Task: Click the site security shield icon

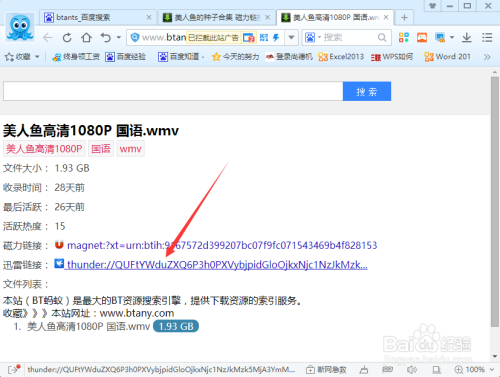Action: tap(135, 38)
